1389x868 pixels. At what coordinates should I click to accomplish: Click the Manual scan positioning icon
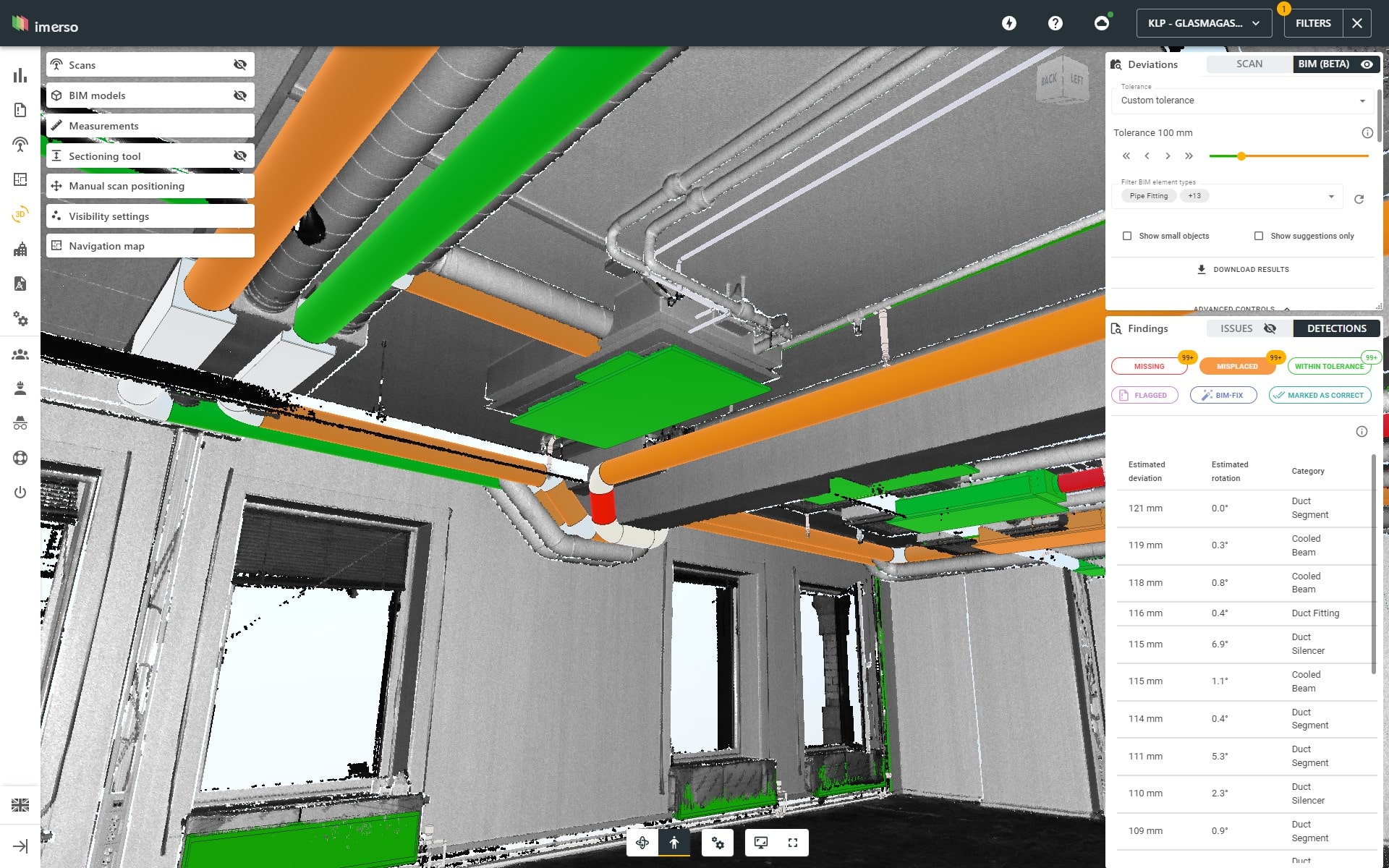(x=56, y=186)
